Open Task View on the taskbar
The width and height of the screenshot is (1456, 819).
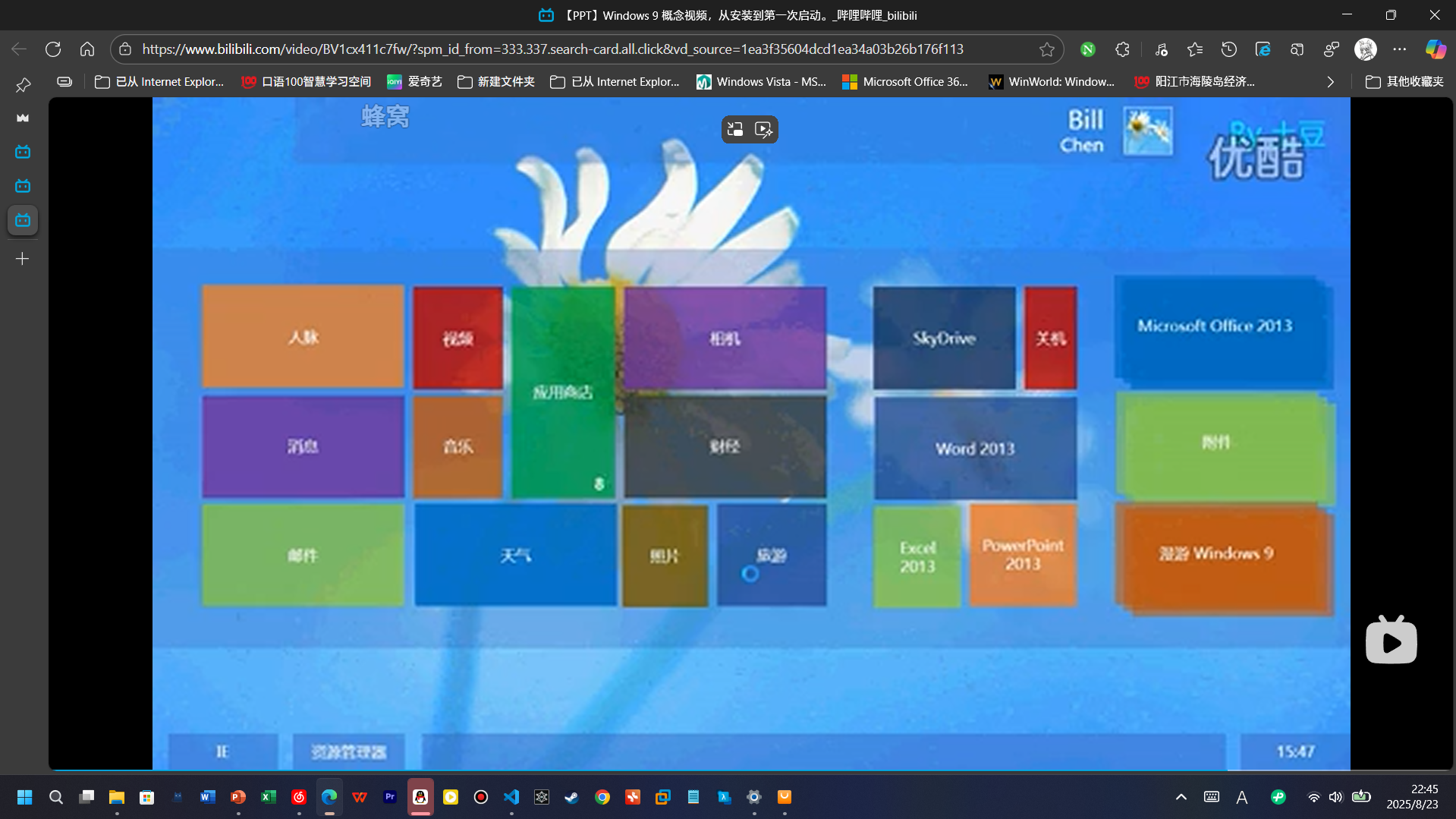click(x=86, y=797)
